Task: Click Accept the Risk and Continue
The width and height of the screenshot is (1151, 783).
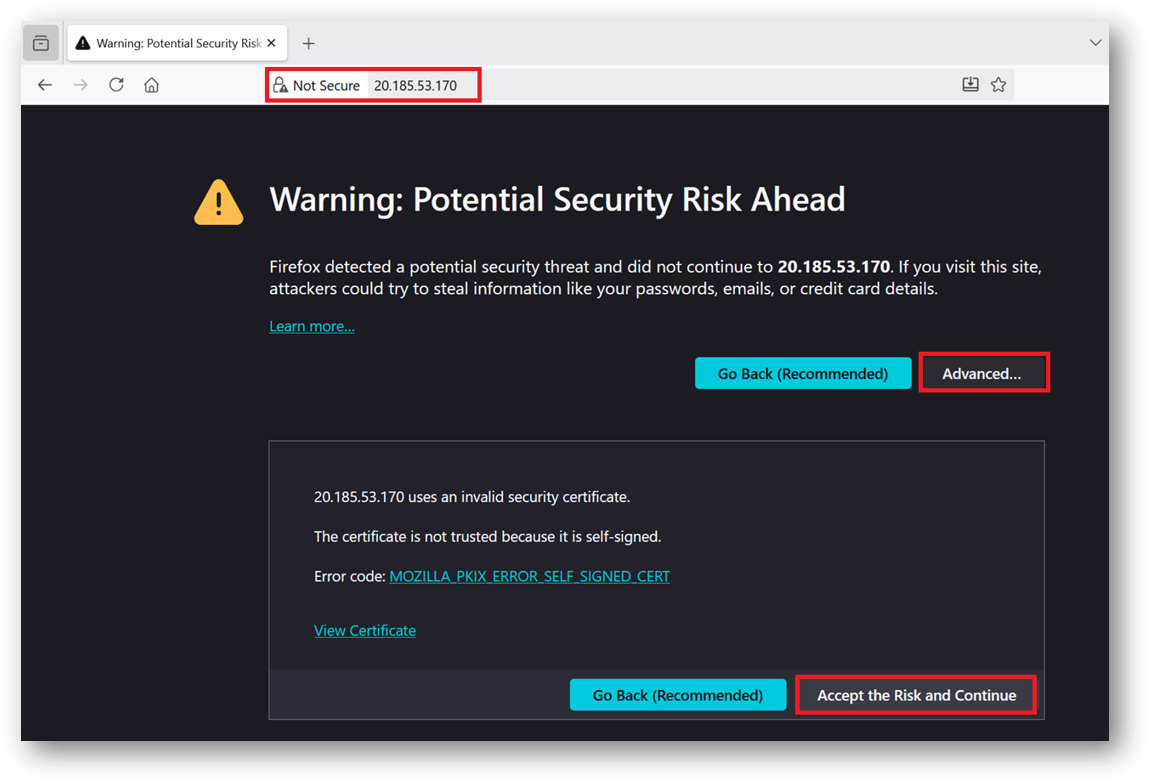Action: pos(915,694)
